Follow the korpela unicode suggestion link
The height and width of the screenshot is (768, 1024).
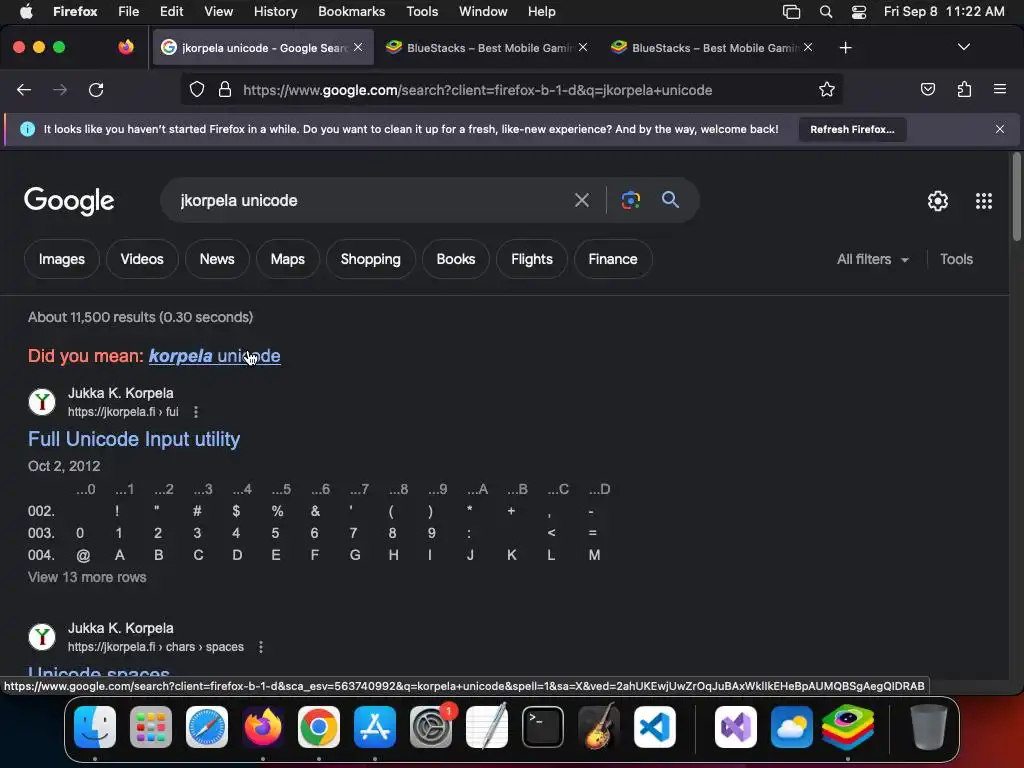[x=215, y=356]
